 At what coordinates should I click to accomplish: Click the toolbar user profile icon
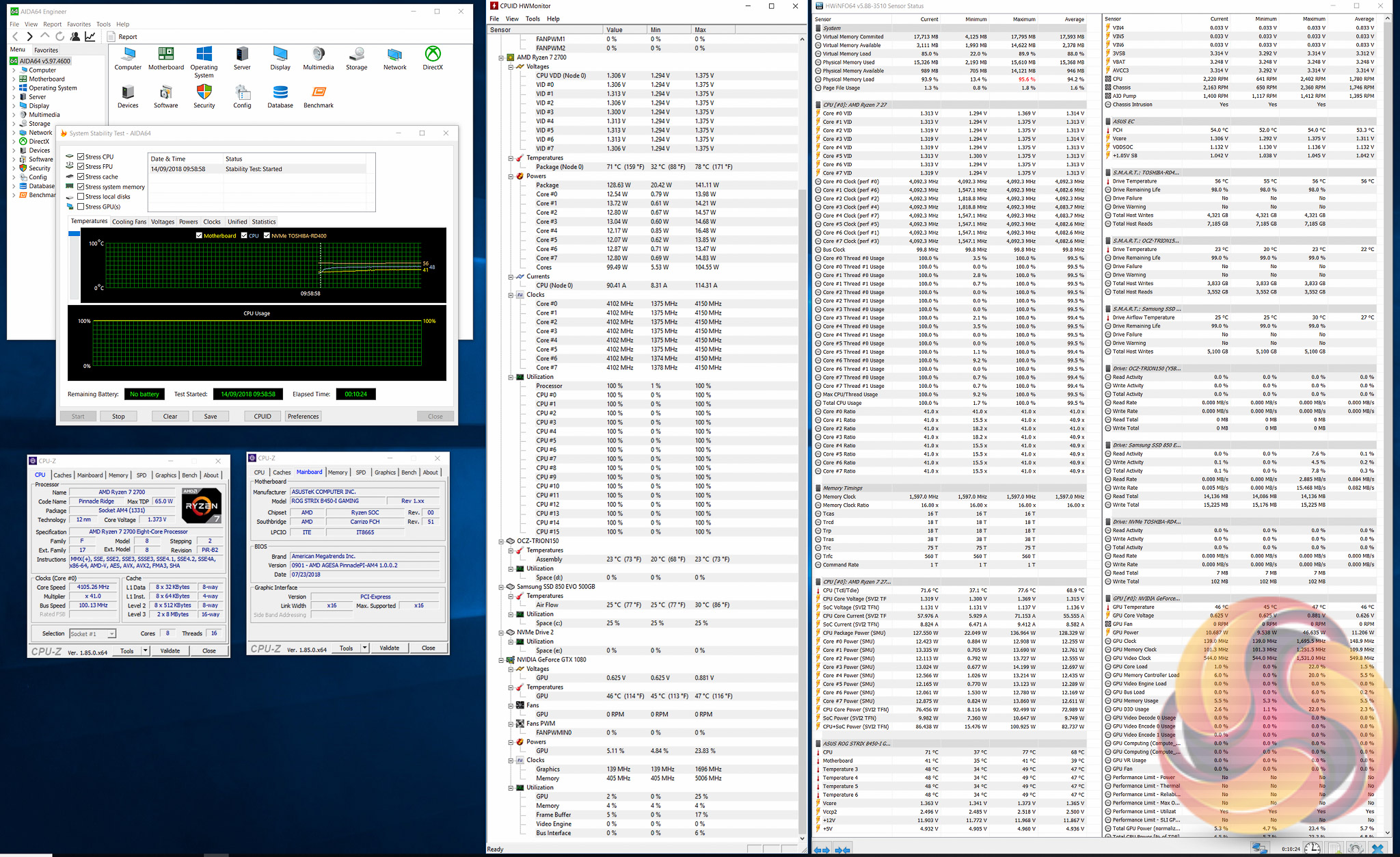[75, 36]
